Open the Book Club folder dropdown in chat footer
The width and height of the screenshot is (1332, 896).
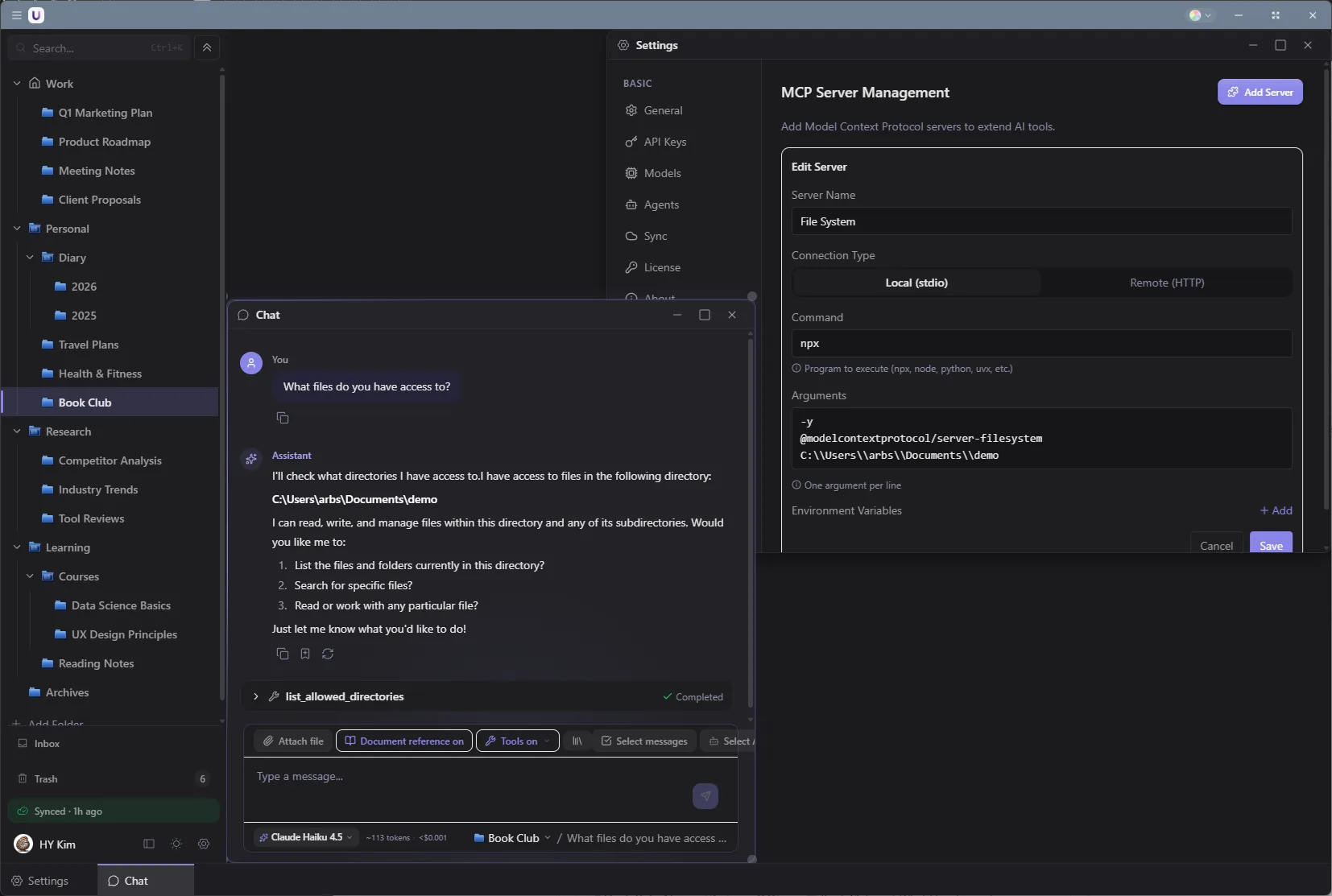tap(512, 837)
